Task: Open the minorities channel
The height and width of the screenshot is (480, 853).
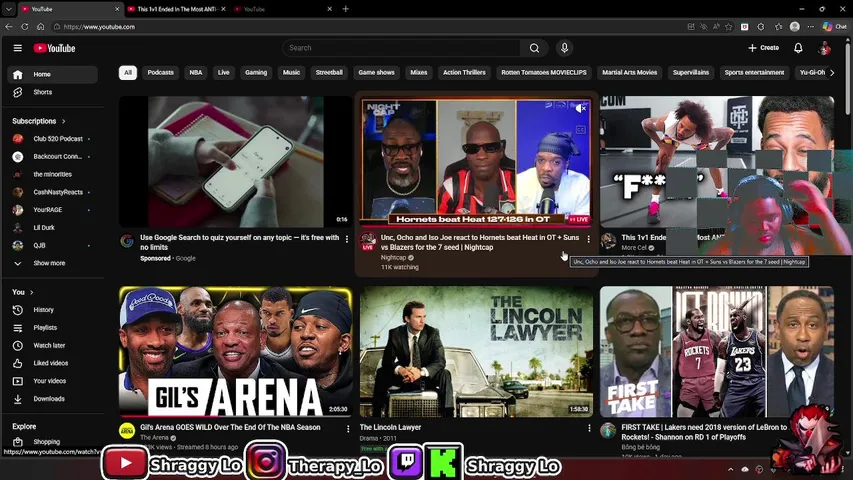Action: (53, 174)
